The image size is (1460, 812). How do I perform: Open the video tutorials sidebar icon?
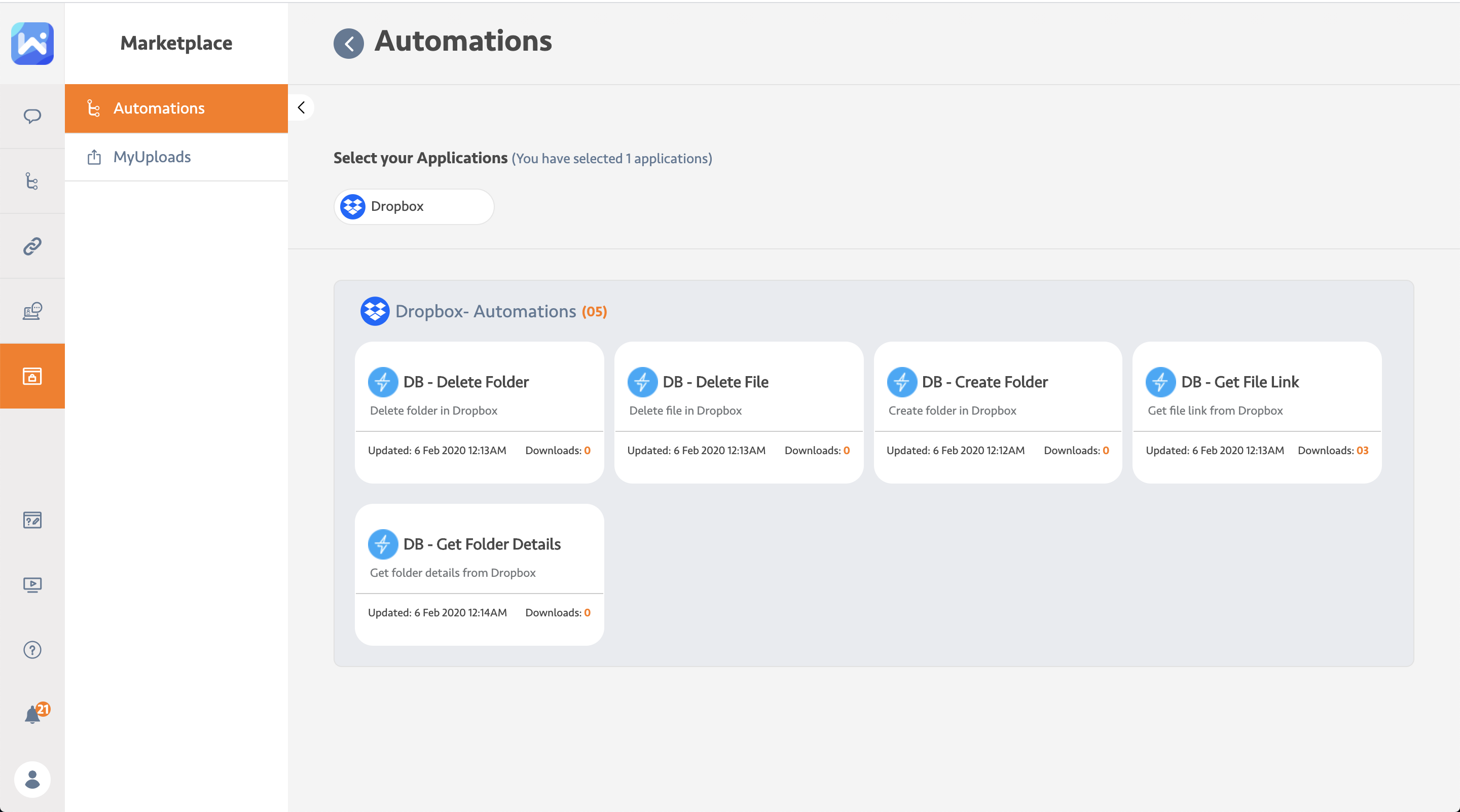tap(32, 584)
